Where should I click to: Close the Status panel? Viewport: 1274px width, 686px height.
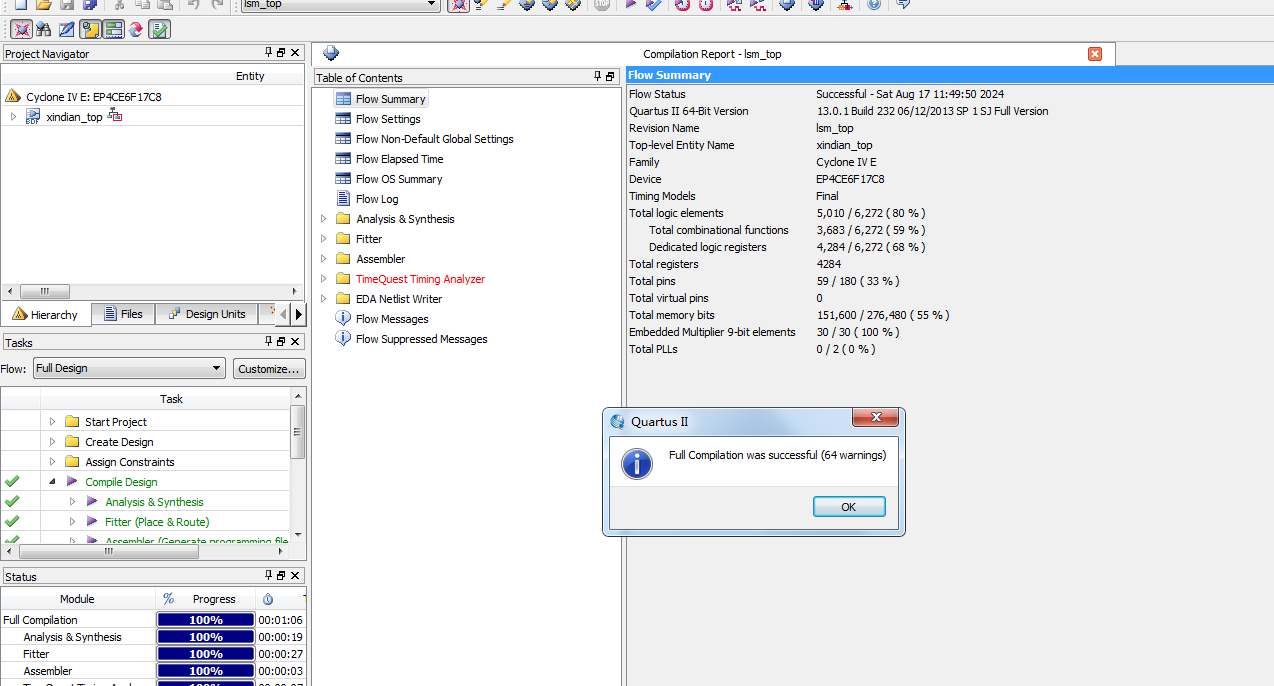tap(295, 576)
